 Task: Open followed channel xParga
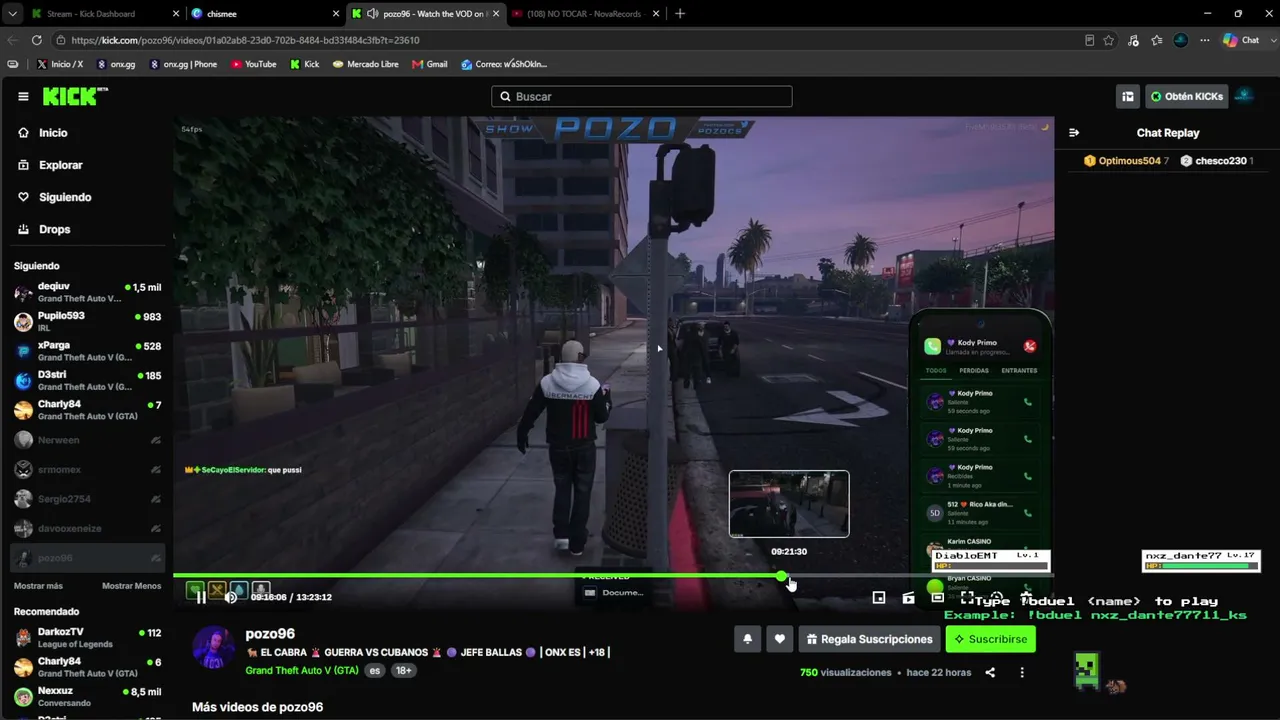[87, 351]
